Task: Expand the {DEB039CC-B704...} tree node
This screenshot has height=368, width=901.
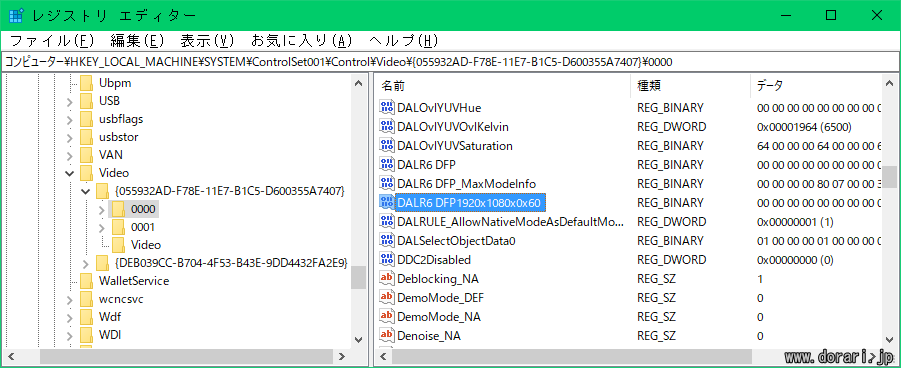Action: [86, 263]
